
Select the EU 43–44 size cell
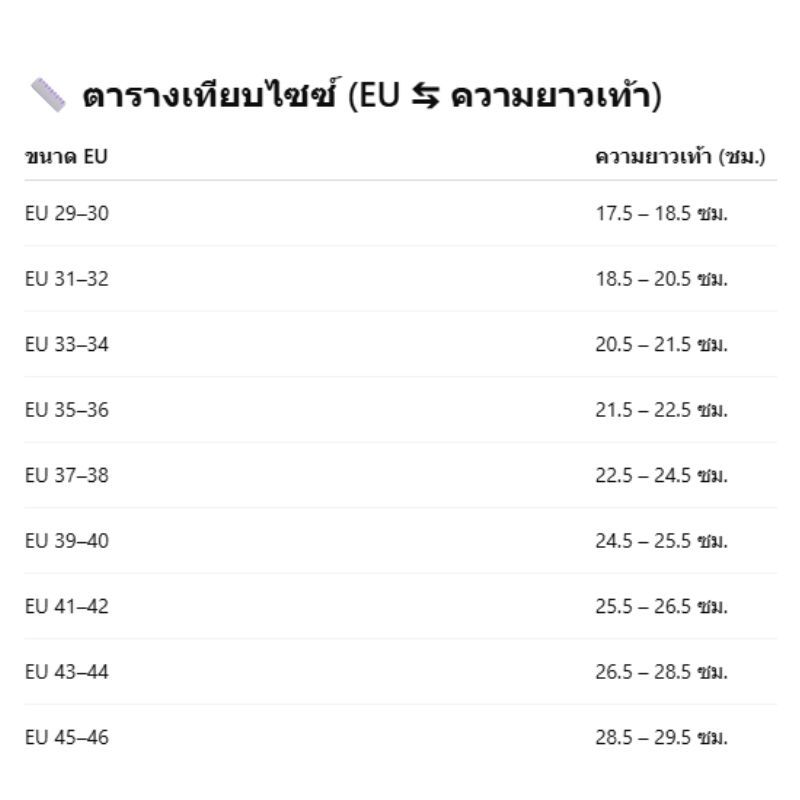[67, 672]
